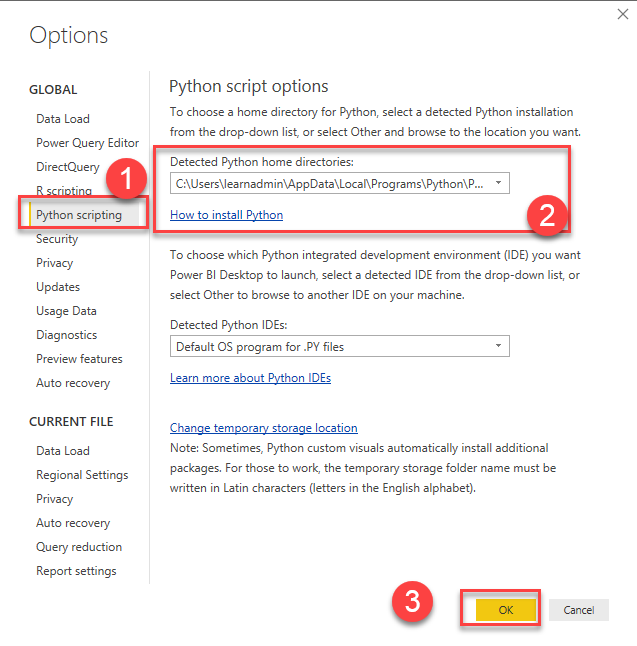Go to DirectQuery options
The height and width of the screenshot is (646, 637).
(x=68, y=167)
